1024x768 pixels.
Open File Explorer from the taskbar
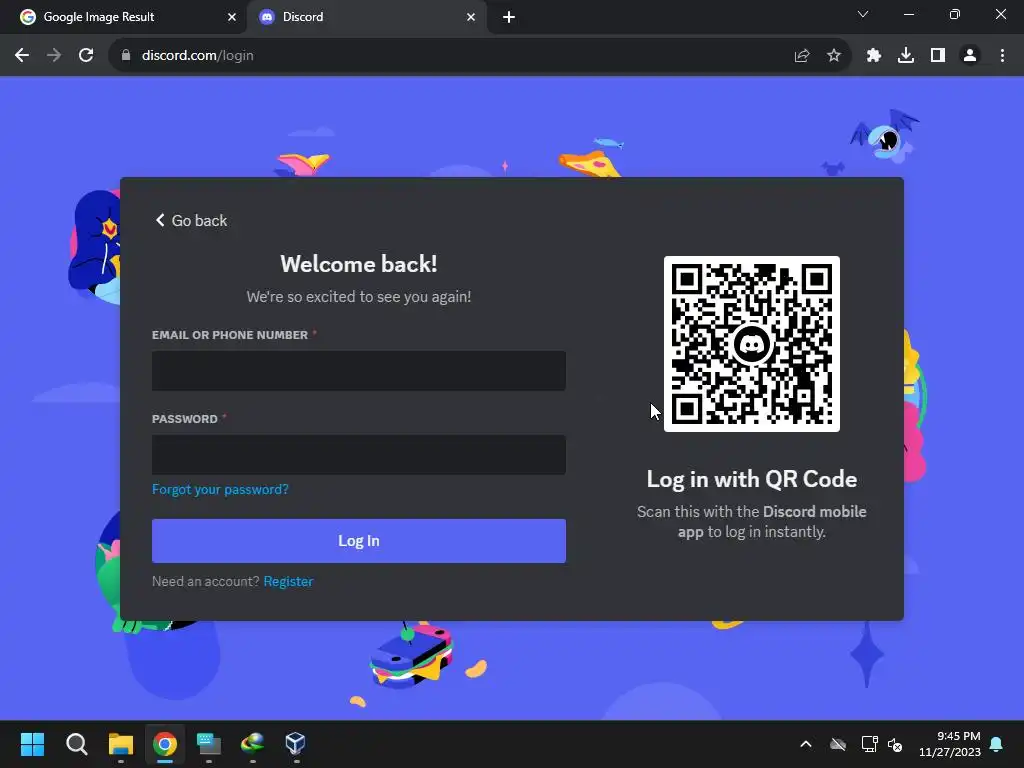pyautogui.click(x=121, y=744)
